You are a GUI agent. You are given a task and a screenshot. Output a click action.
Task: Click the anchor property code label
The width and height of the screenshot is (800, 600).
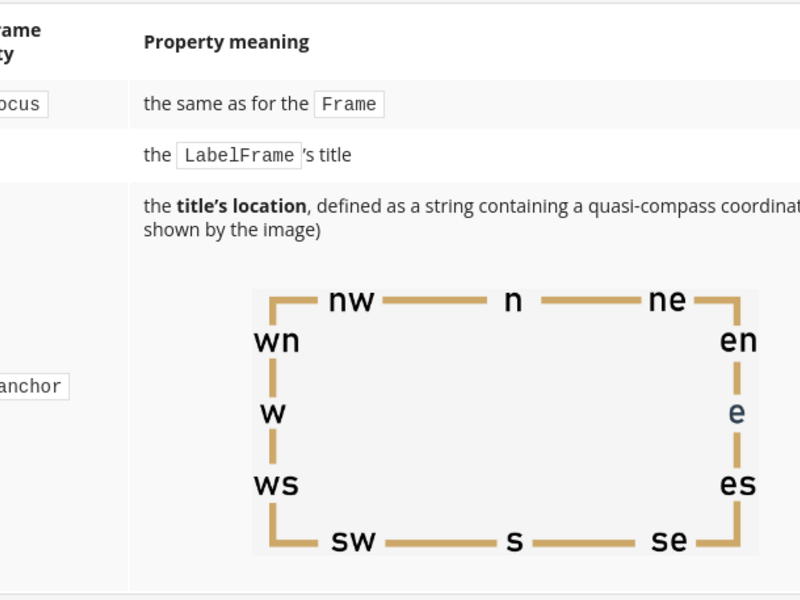click(31, 387)
